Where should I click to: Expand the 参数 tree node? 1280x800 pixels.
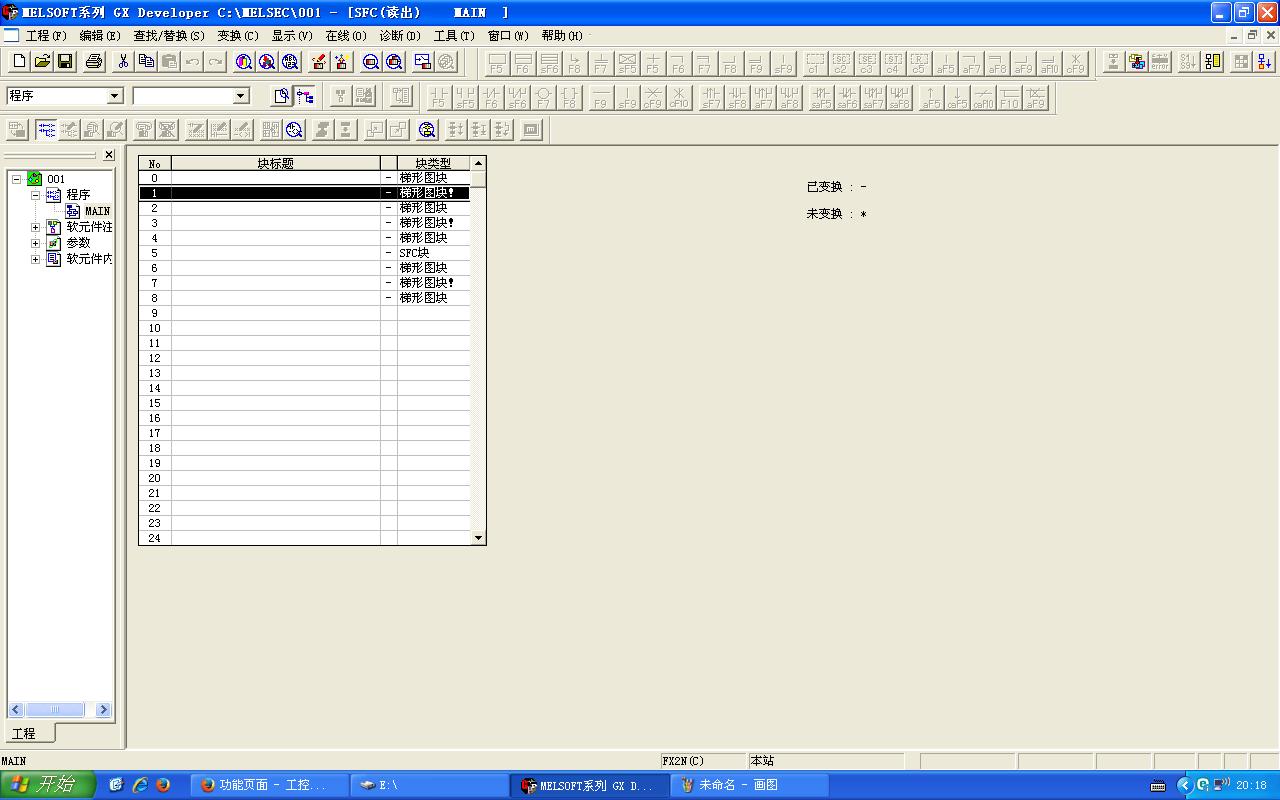(36, 243)
